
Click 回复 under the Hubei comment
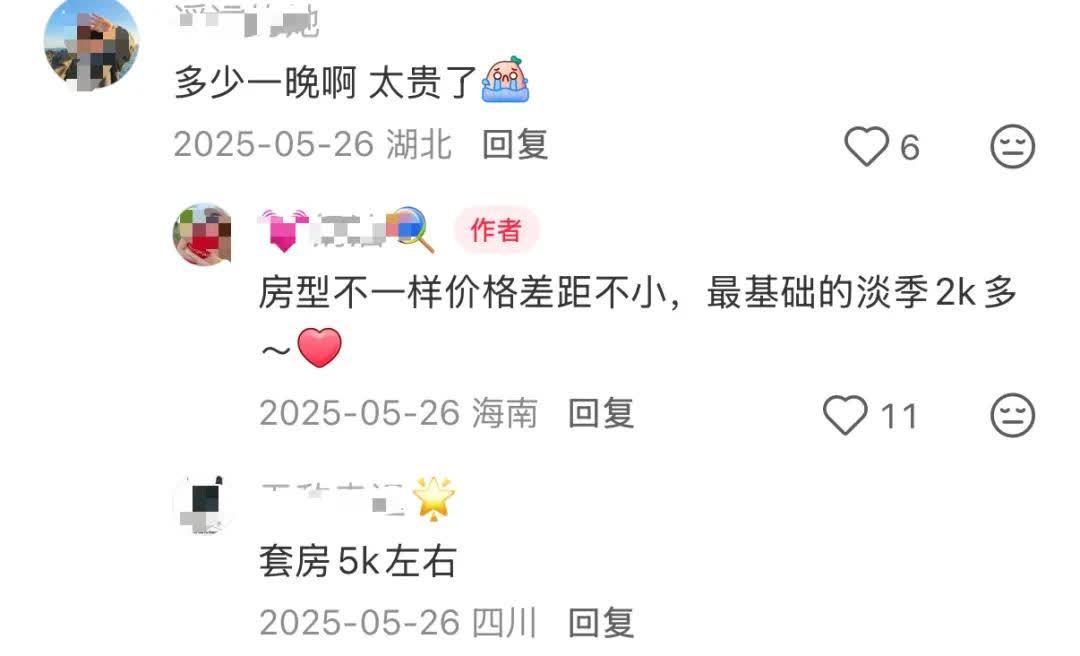(515, 145)
